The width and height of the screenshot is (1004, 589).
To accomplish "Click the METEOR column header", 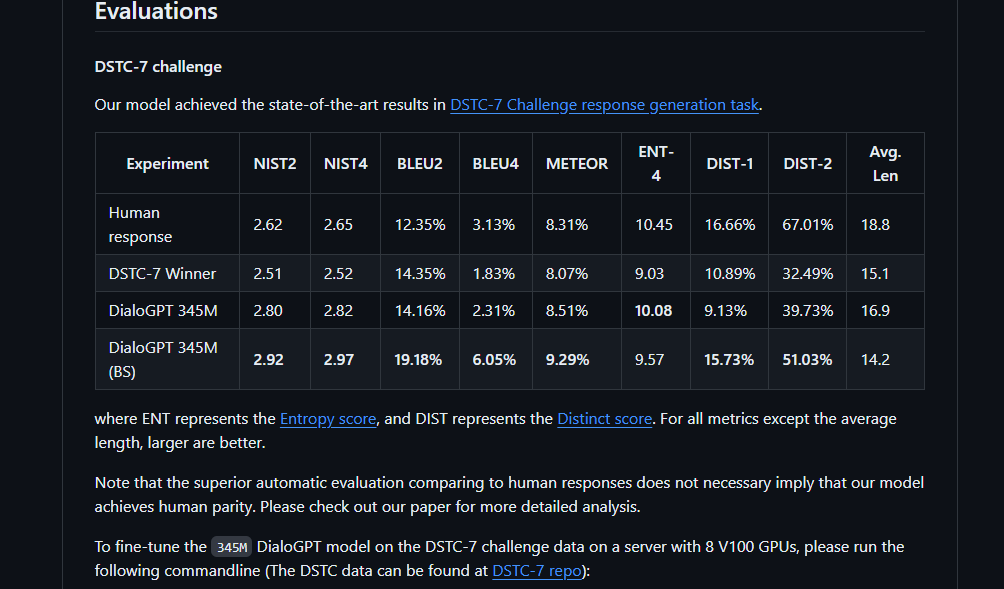I will [577, 164].
